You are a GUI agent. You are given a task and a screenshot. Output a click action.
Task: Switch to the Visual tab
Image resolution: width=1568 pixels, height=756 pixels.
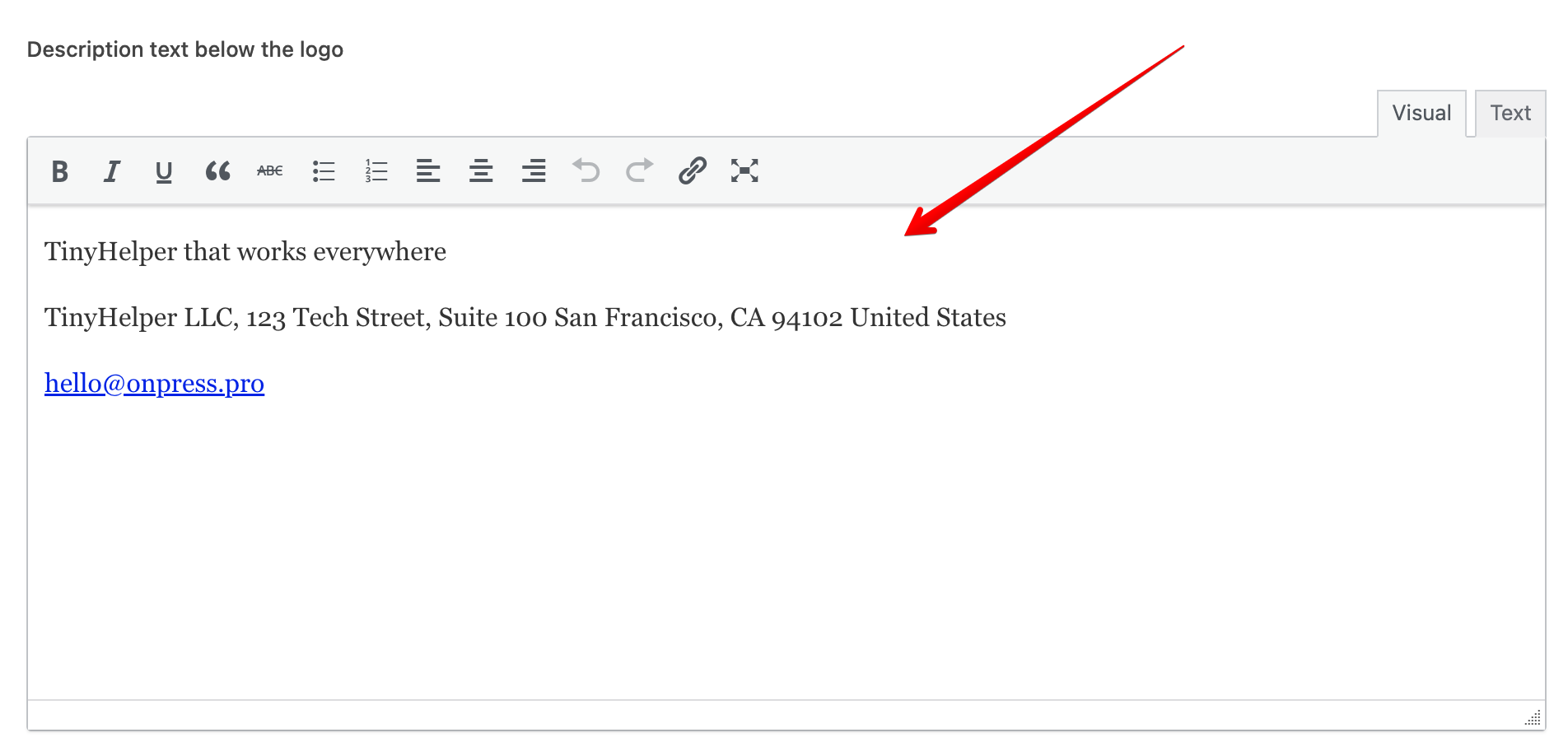[1421, 114]
